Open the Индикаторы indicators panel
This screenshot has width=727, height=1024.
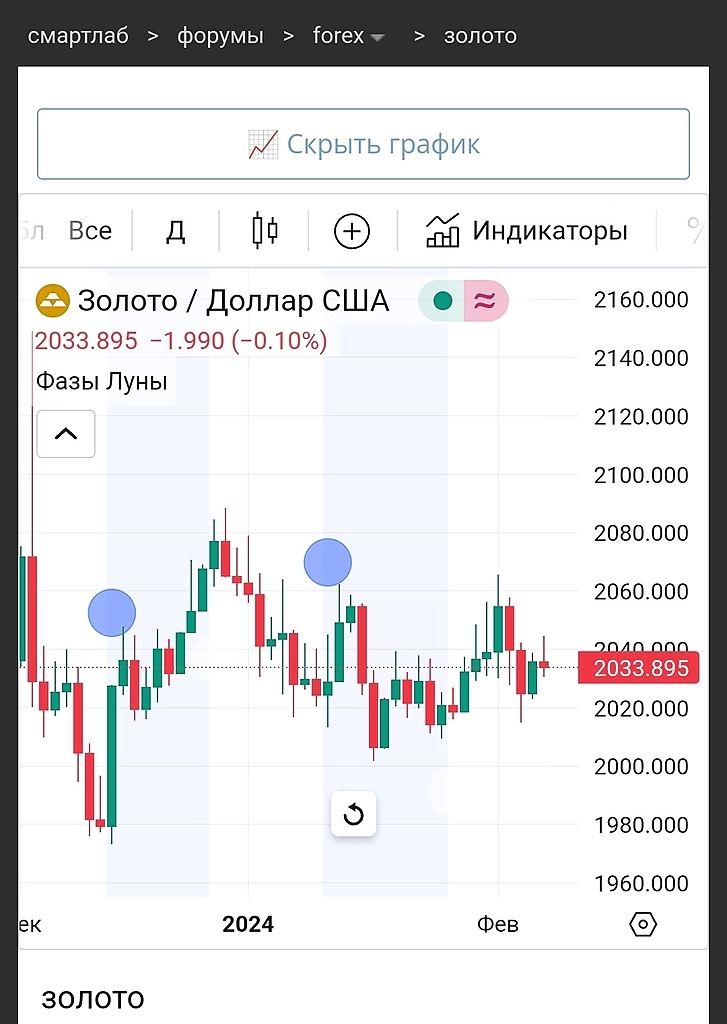[x=527, y=231]
